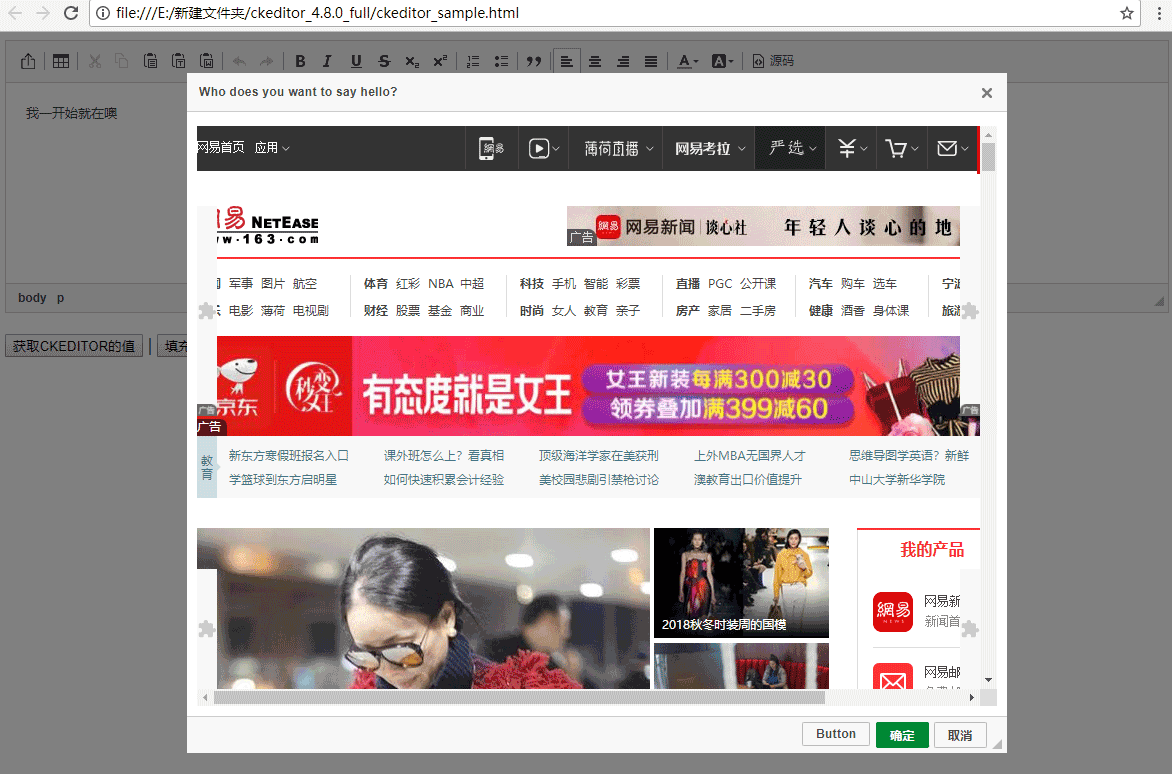Image resolution: width=1172 pixels, height=774 pixels.
Task: Open the 有态度就是女王 JD banner
Action: (x=588, y=386)
